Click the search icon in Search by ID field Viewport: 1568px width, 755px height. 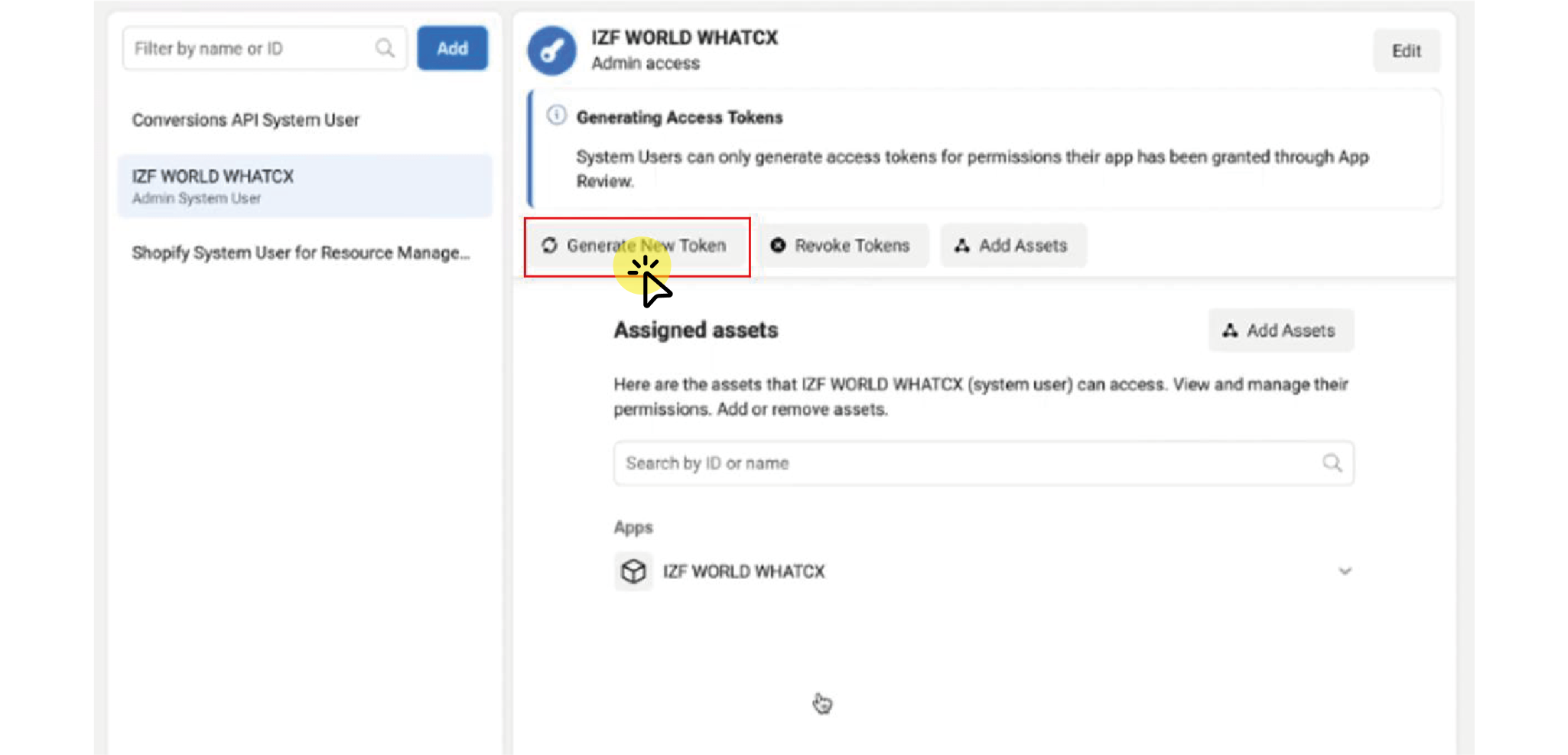[x=1332, y=463]
